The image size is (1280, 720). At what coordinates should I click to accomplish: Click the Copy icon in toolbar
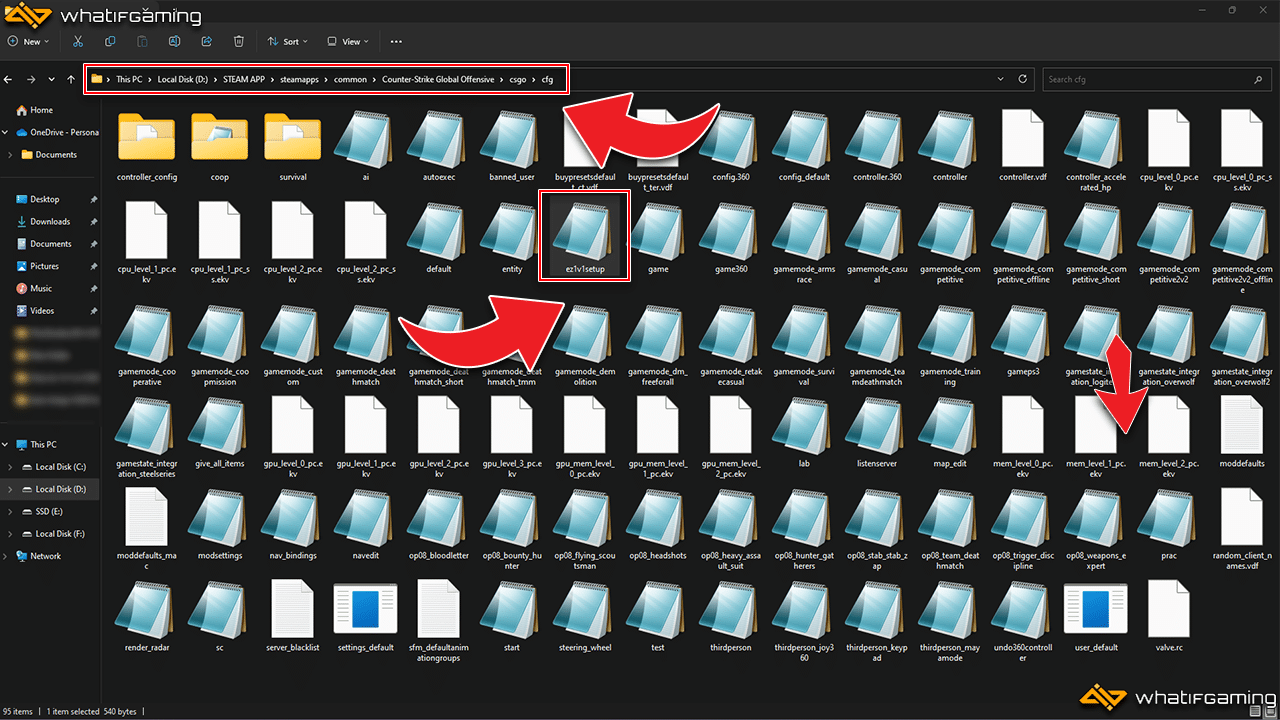[110, 42]
